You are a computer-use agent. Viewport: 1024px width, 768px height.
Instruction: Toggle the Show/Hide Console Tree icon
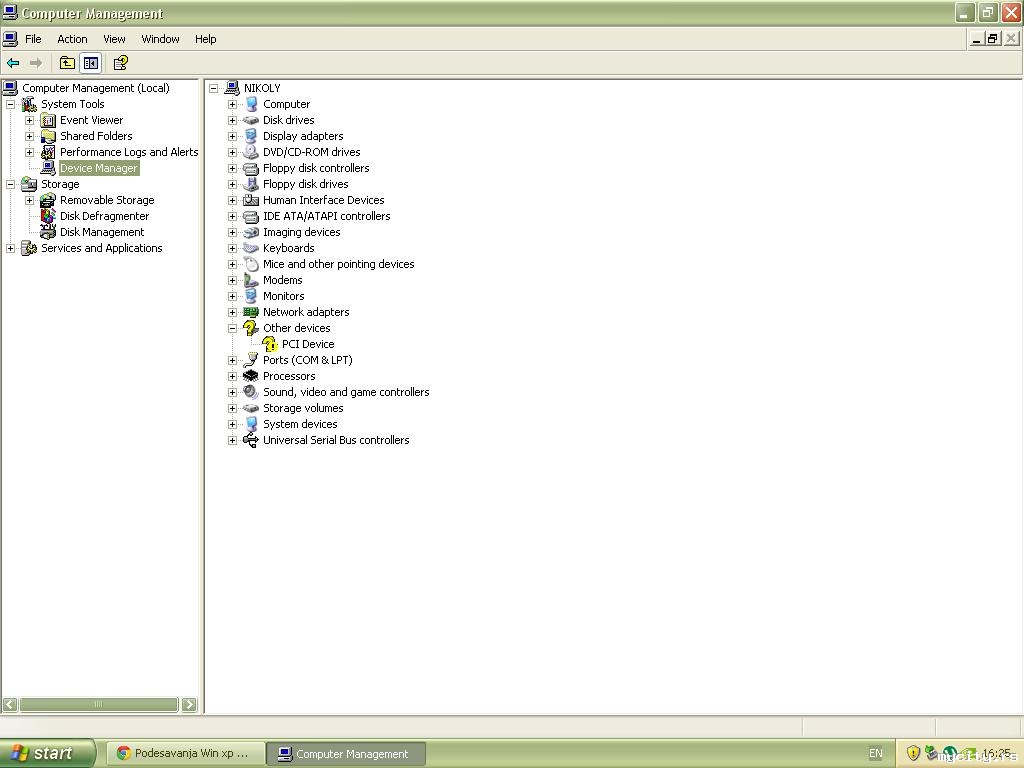click(90, 63)
